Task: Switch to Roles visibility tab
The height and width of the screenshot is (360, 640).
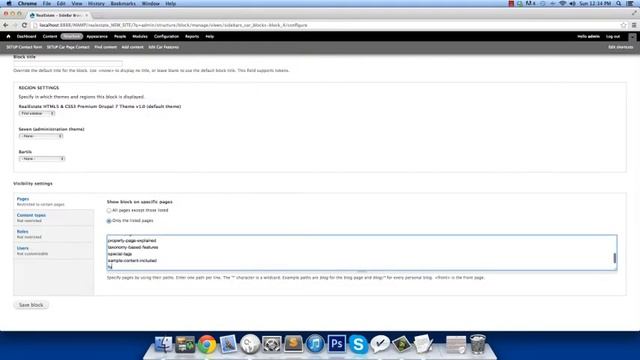Action: (54, 234)
